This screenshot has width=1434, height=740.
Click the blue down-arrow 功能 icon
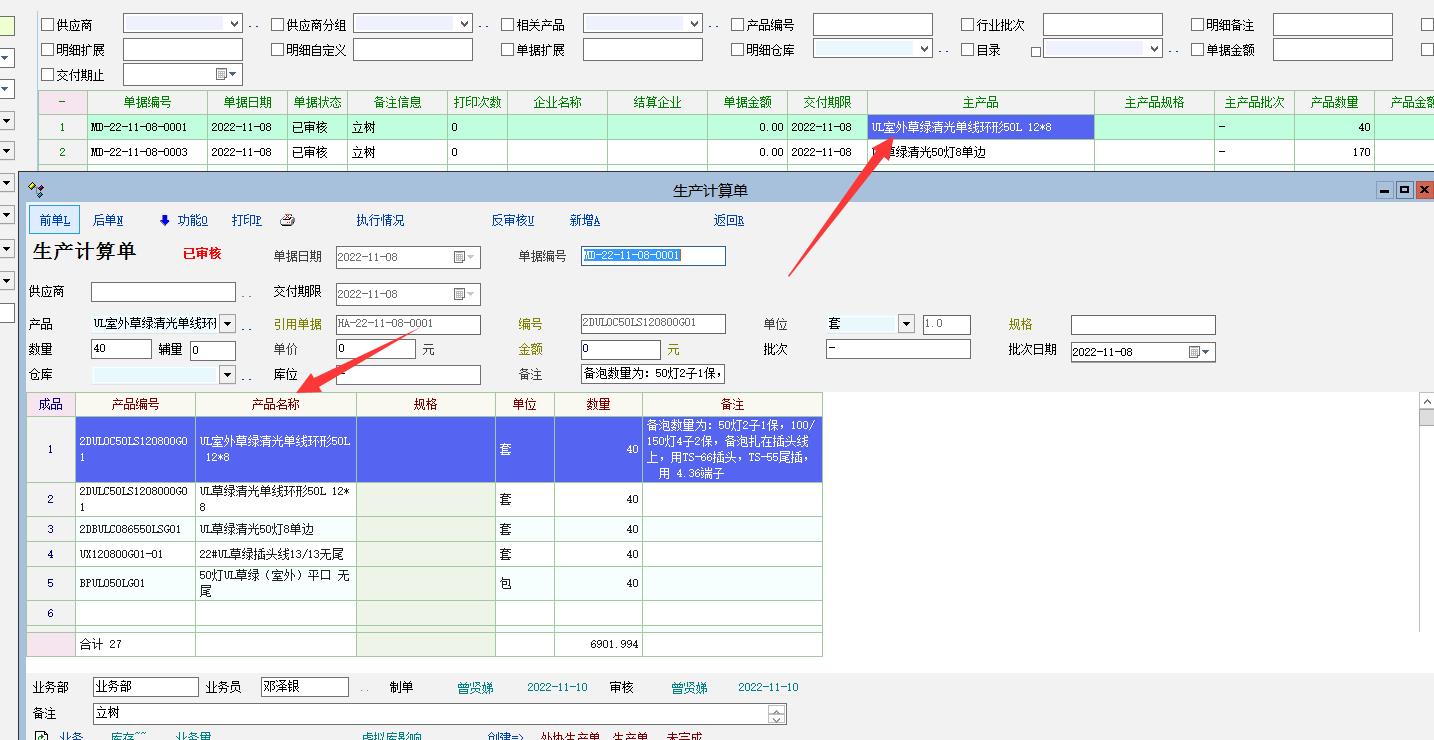coord(165,221)
